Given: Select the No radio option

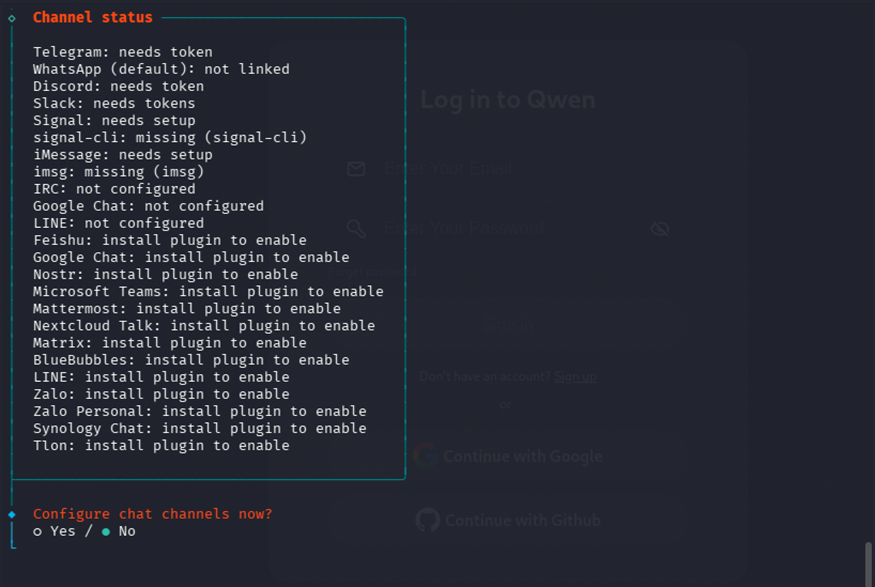Looking at the screenshot, I should pyautogui.click(x=119, y=531).
